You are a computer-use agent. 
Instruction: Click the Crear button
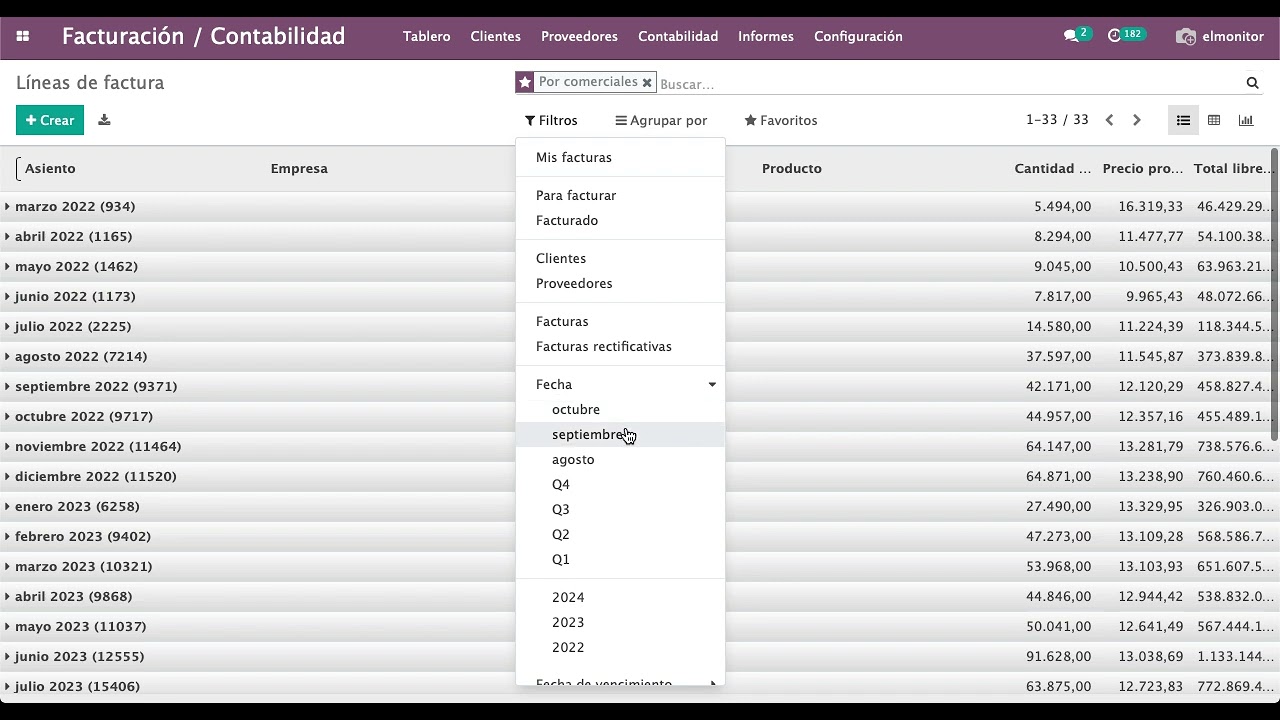tap(50, 120)
